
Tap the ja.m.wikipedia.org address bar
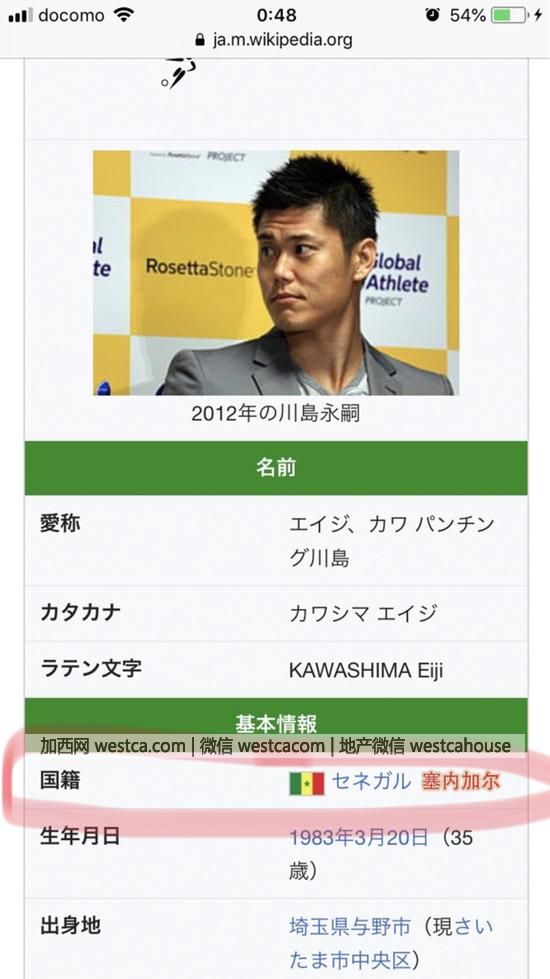[x=274, y=41]
